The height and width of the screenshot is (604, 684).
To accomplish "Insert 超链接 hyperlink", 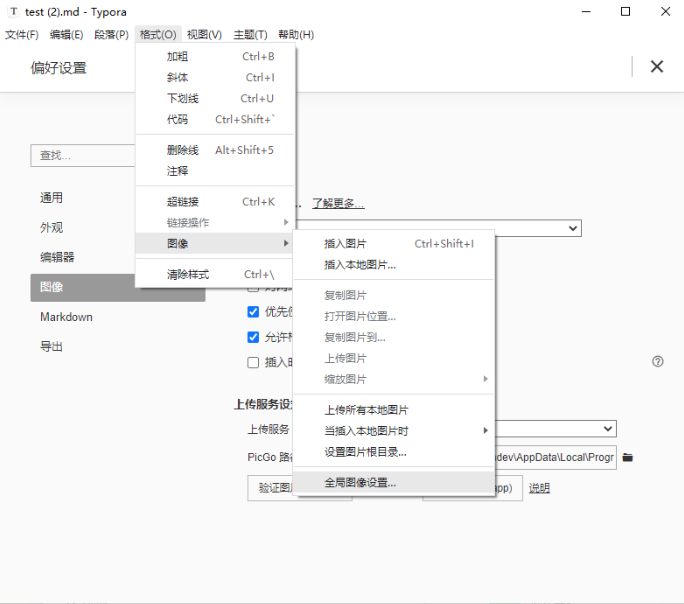I will coord(215,202).
